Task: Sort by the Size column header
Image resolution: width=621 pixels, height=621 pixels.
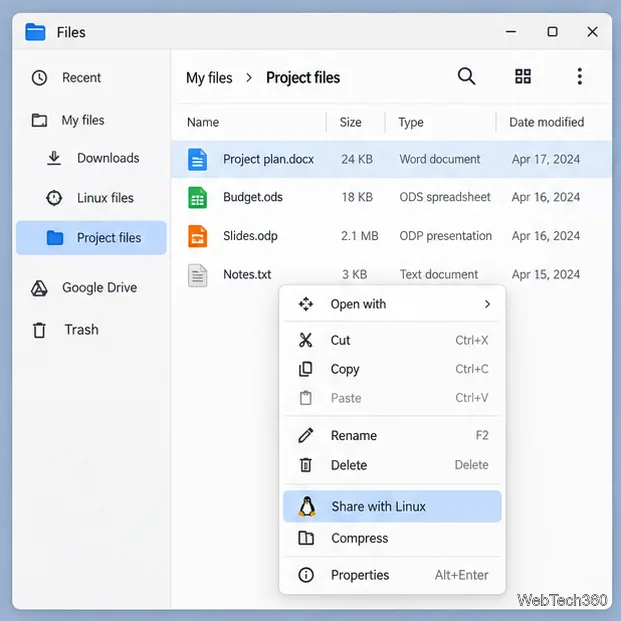Action: pyautogui.click(x=351, y=122)
